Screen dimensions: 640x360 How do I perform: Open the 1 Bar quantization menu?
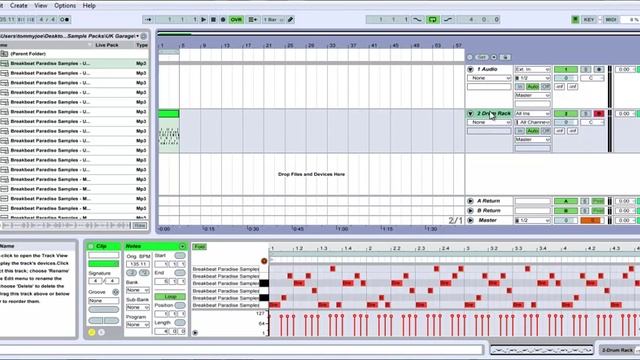click(273, 20)
